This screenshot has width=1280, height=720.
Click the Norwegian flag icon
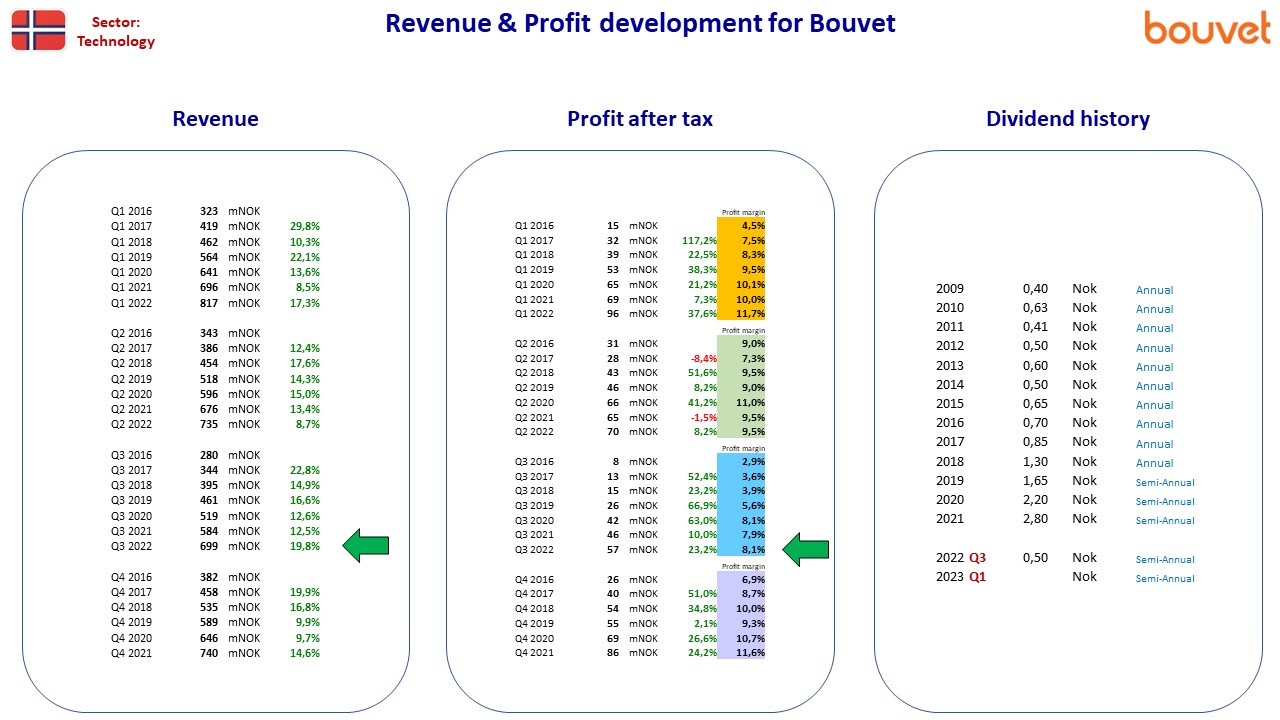(38, 30)
